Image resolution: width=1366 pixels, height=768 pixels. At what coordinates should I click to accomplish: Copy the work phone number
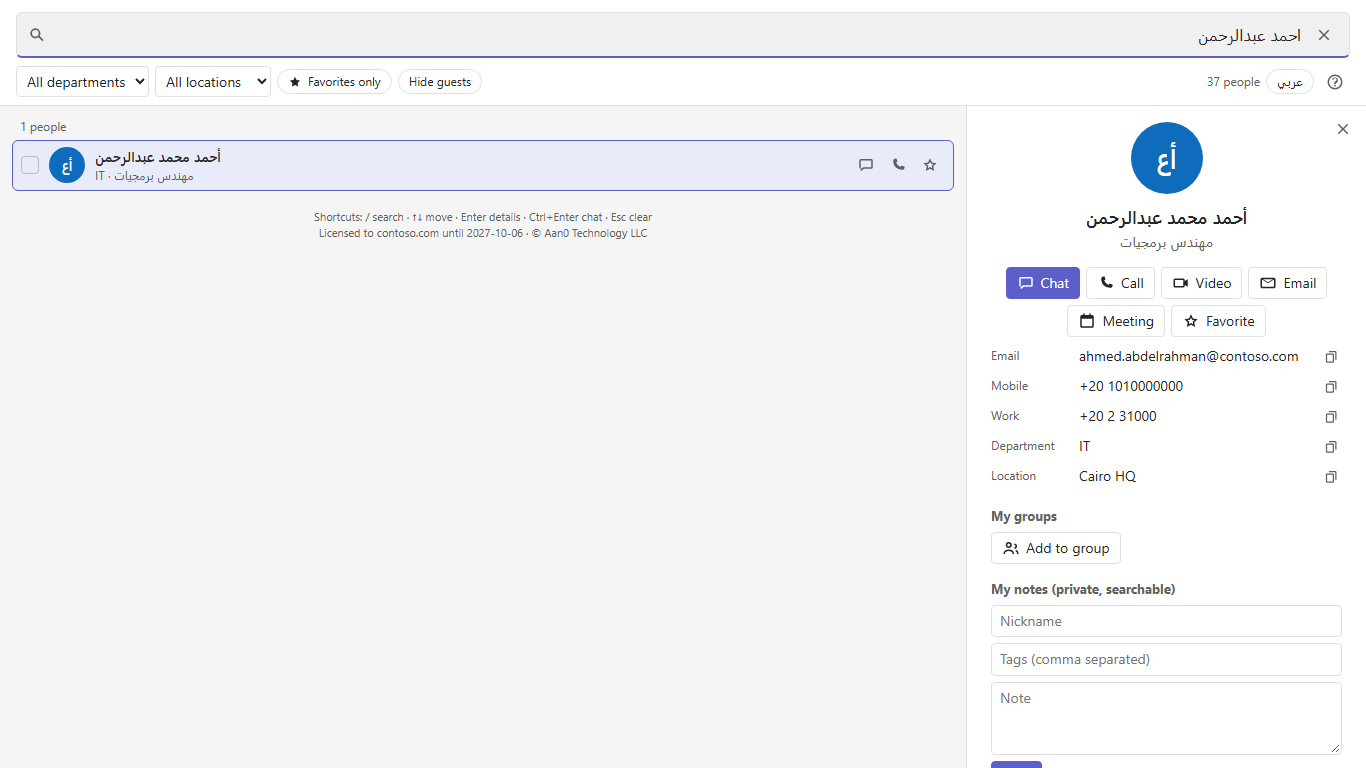(x=1331, y=417)
